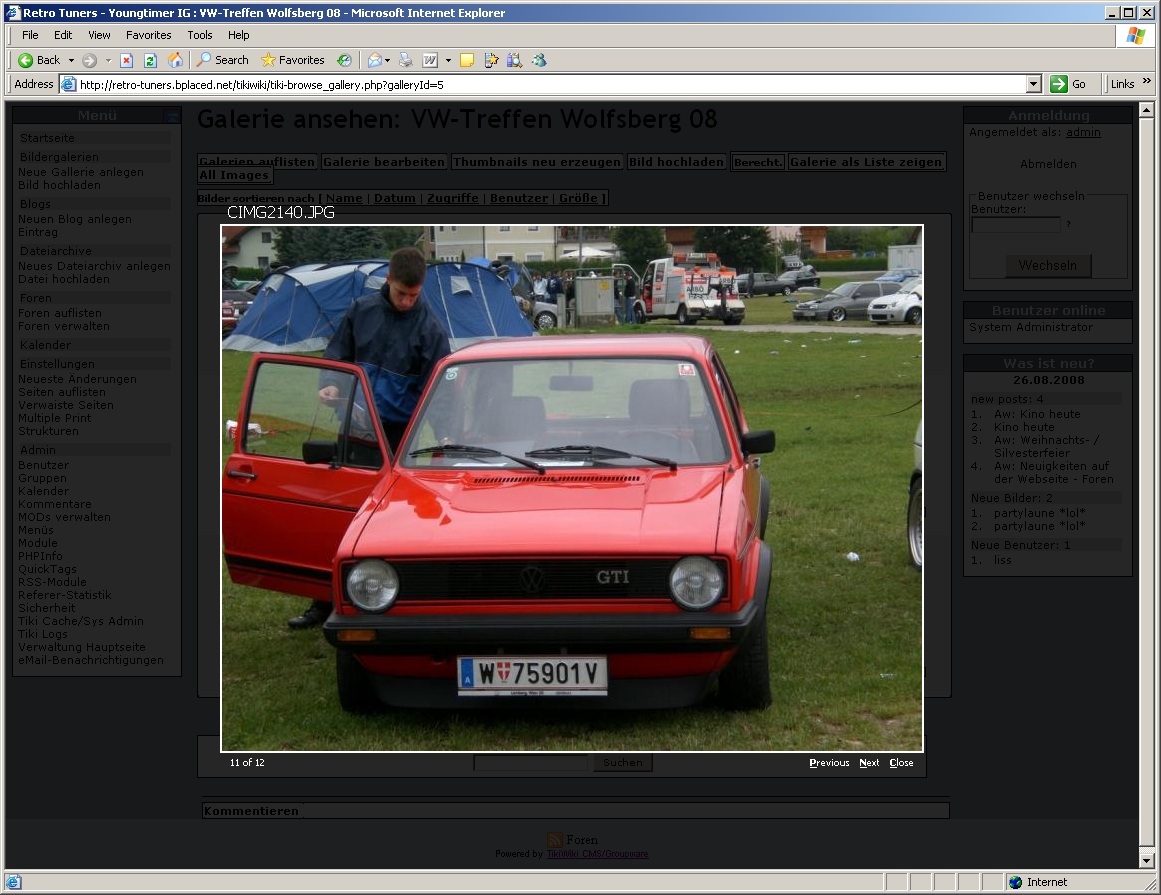Viewport: 1161px width, 895px height.
Task: Click the Research books toolbar icon
Action: click(515, 61)
